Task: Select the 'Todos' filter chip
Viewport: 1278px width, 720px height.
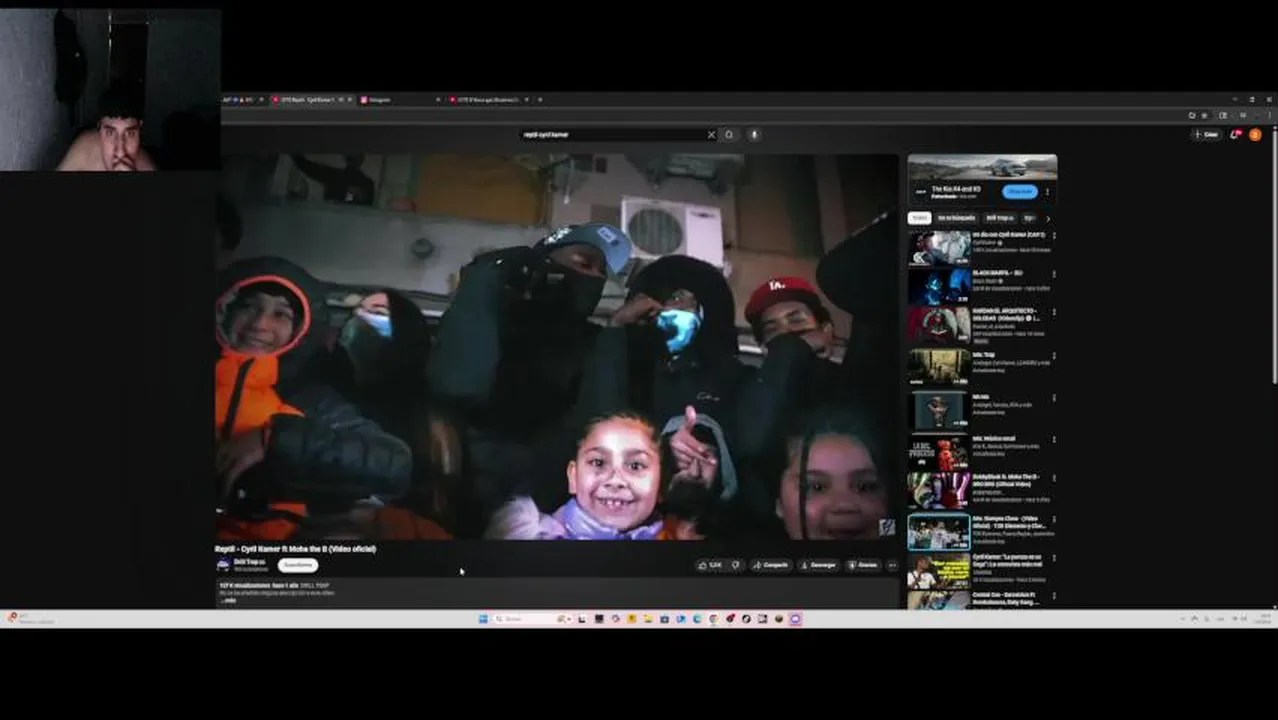Action: 919,218
